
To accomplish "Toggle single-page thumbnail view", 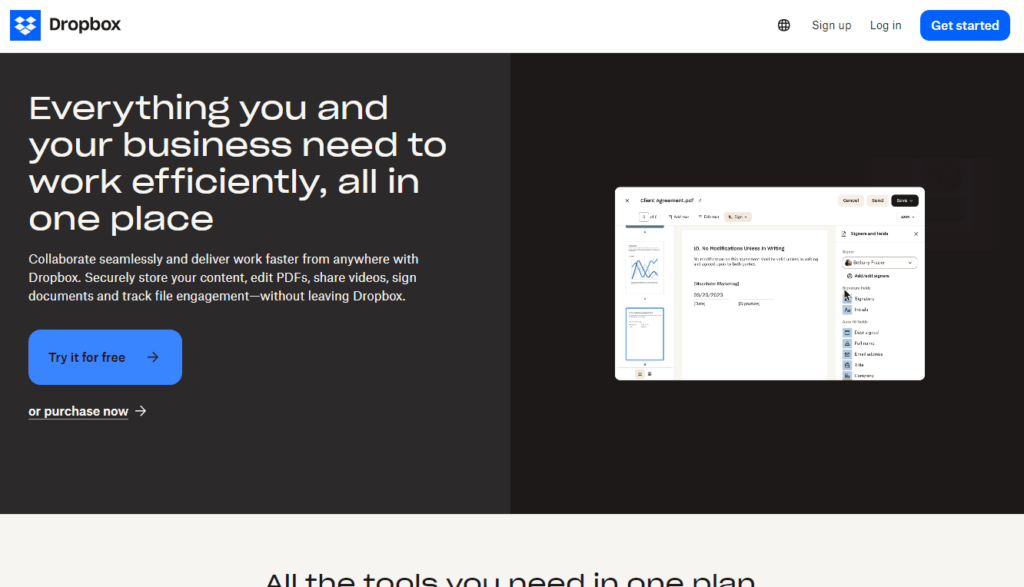I will (640, 374).
